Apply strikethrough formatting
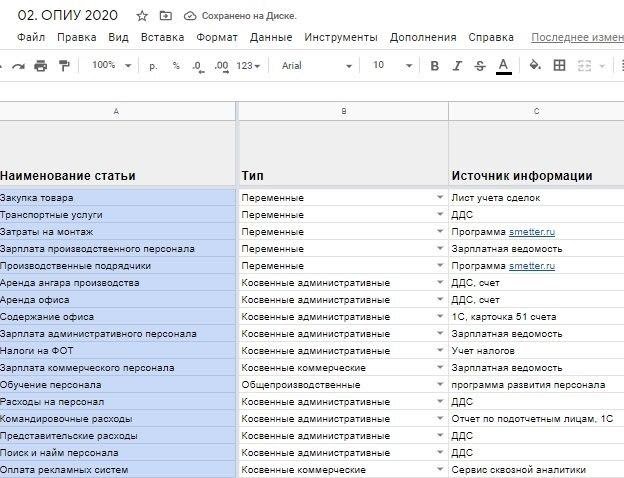 coord(480,66)
